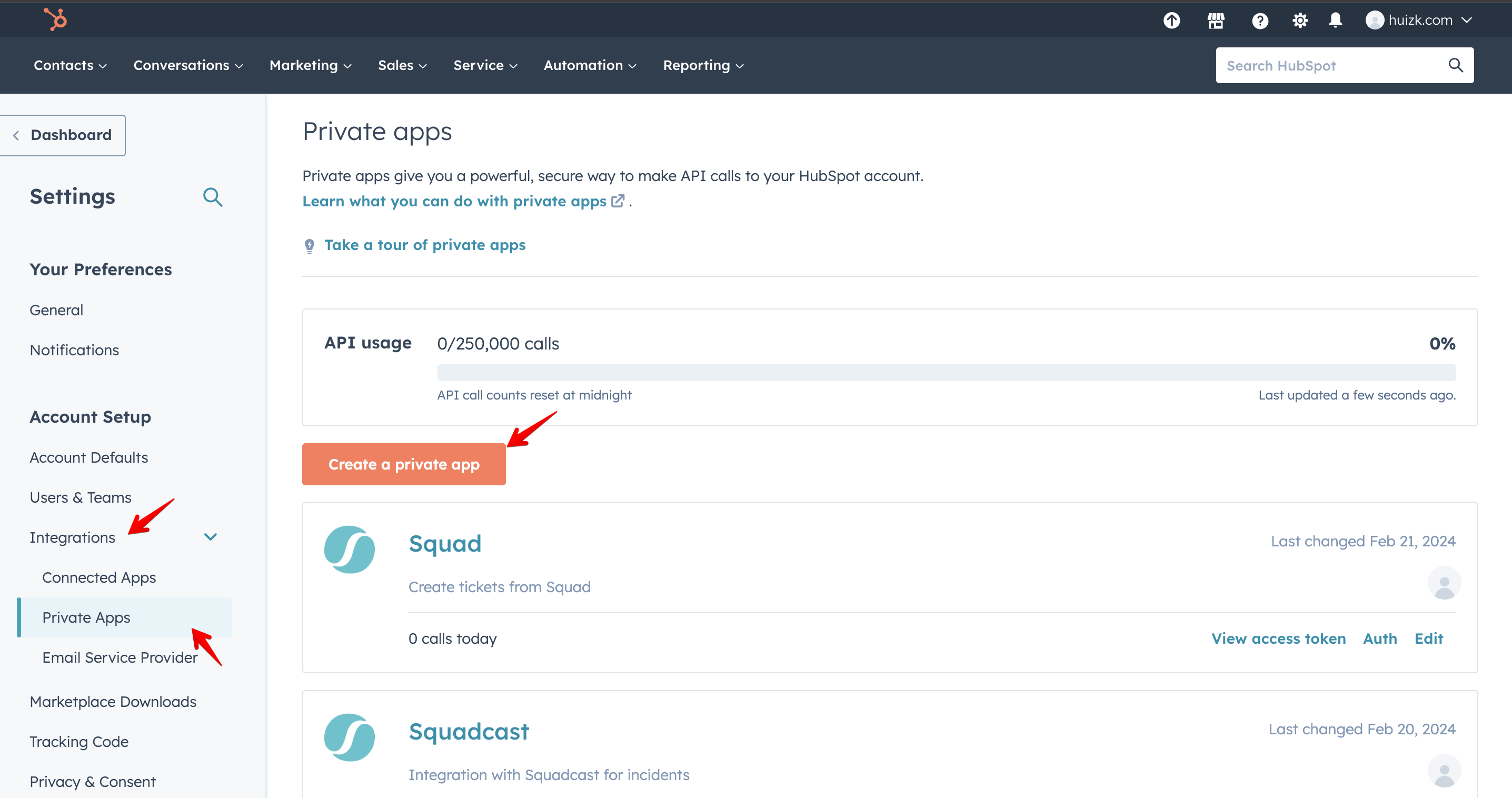Open the Contacts menu

[70, 65]
